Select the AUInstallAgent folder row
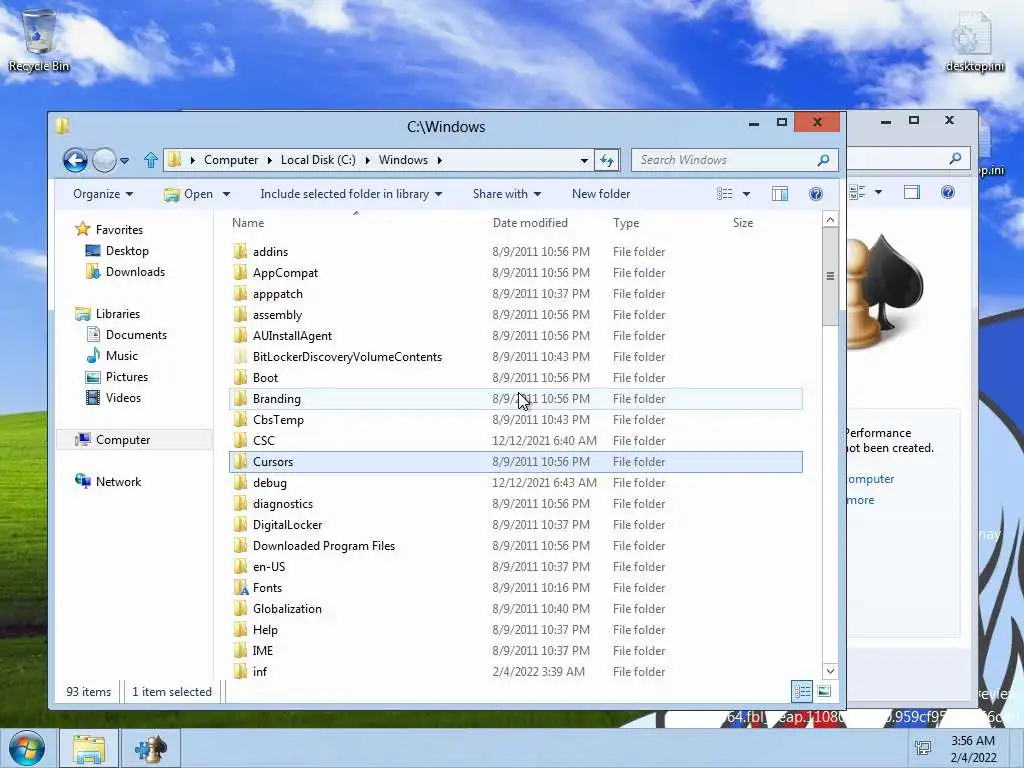This screenshot has width=1024, height=768. point(516,336)
